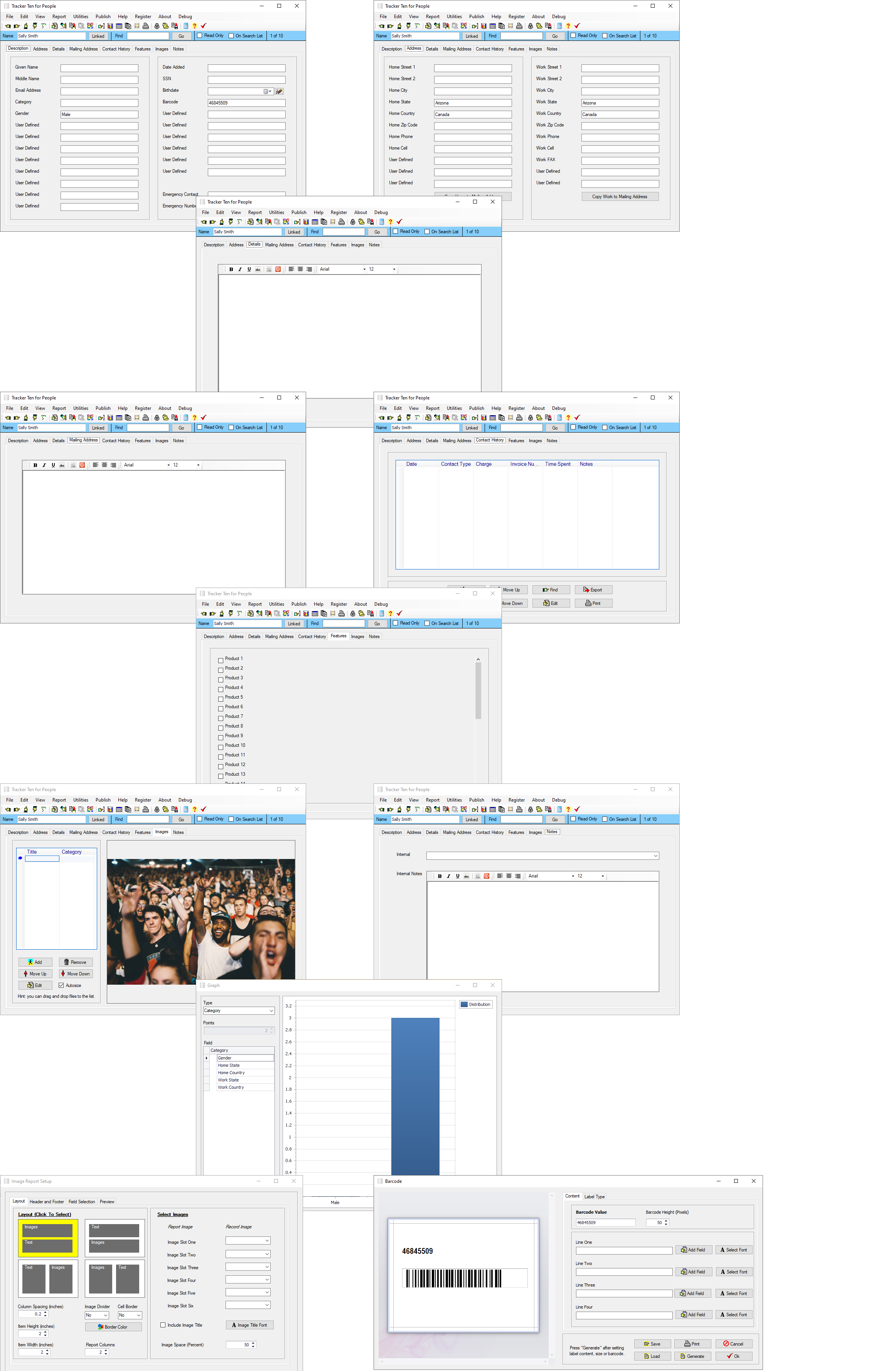896x1371 pixels.
Task: Enable the Include Image Title checkbox
Action: (163, 1325)
